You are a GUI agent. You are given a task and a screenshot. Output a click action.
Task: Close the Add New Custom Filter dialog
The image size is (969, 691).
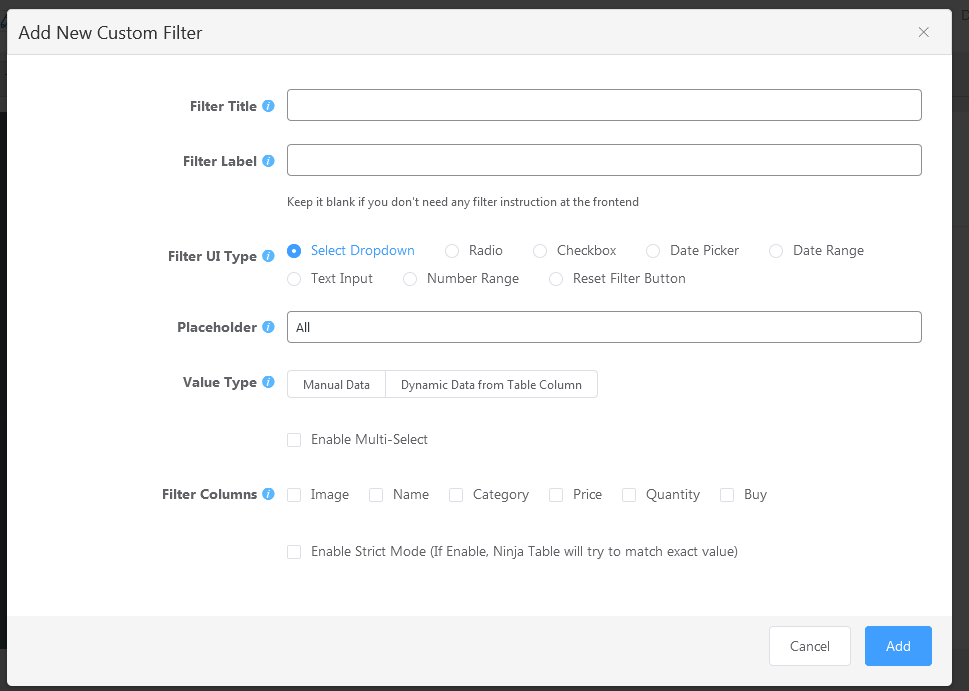tap(923, 32)
